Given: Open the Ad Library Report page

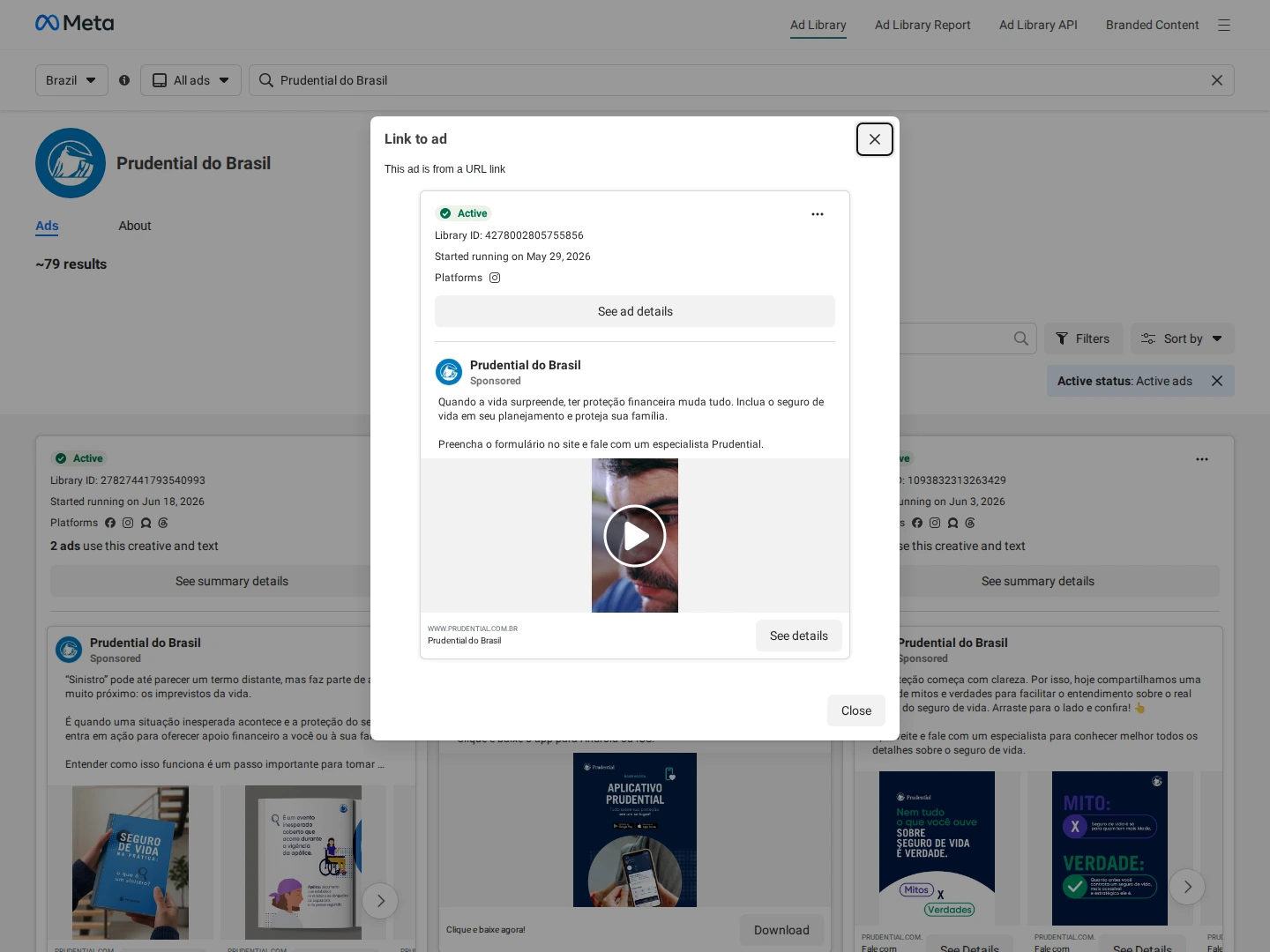Looking at the screenshot, I should 923,25.
